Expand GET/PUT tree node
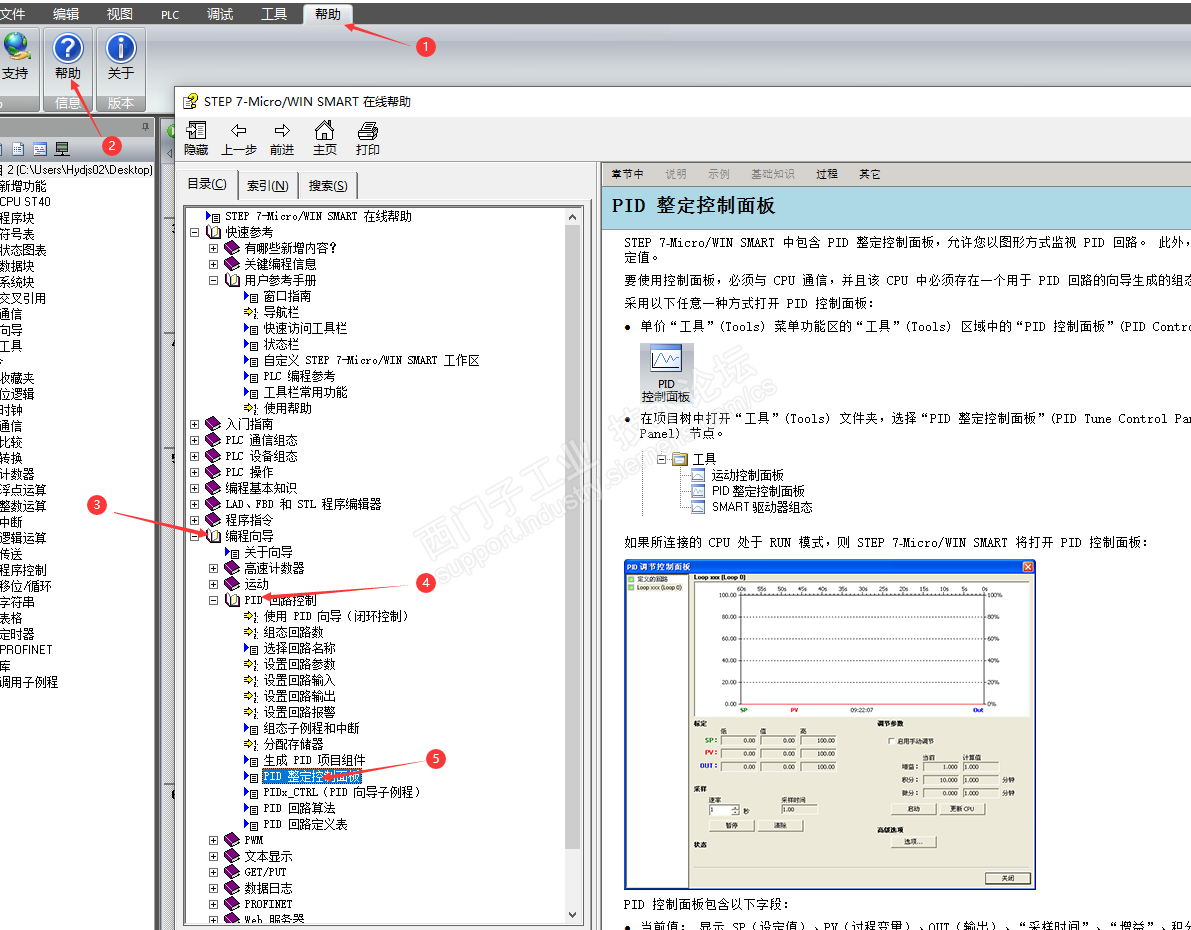The width and height of the screenshot is (1191, 930). tap(213, 872)
